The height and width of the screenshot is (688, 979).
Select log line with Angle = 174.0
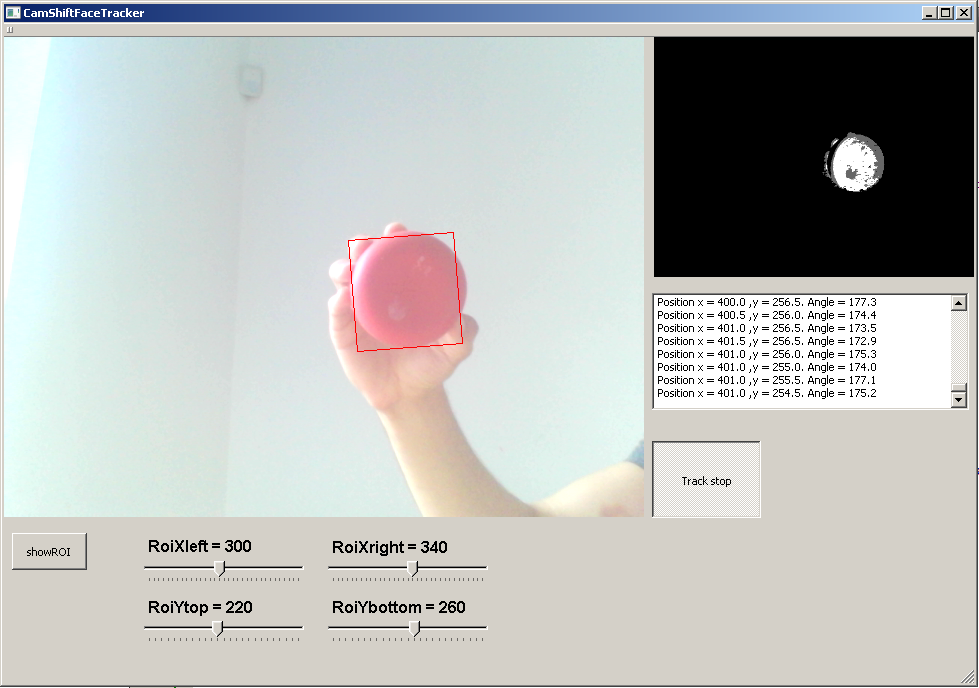(x=767, y=367)
